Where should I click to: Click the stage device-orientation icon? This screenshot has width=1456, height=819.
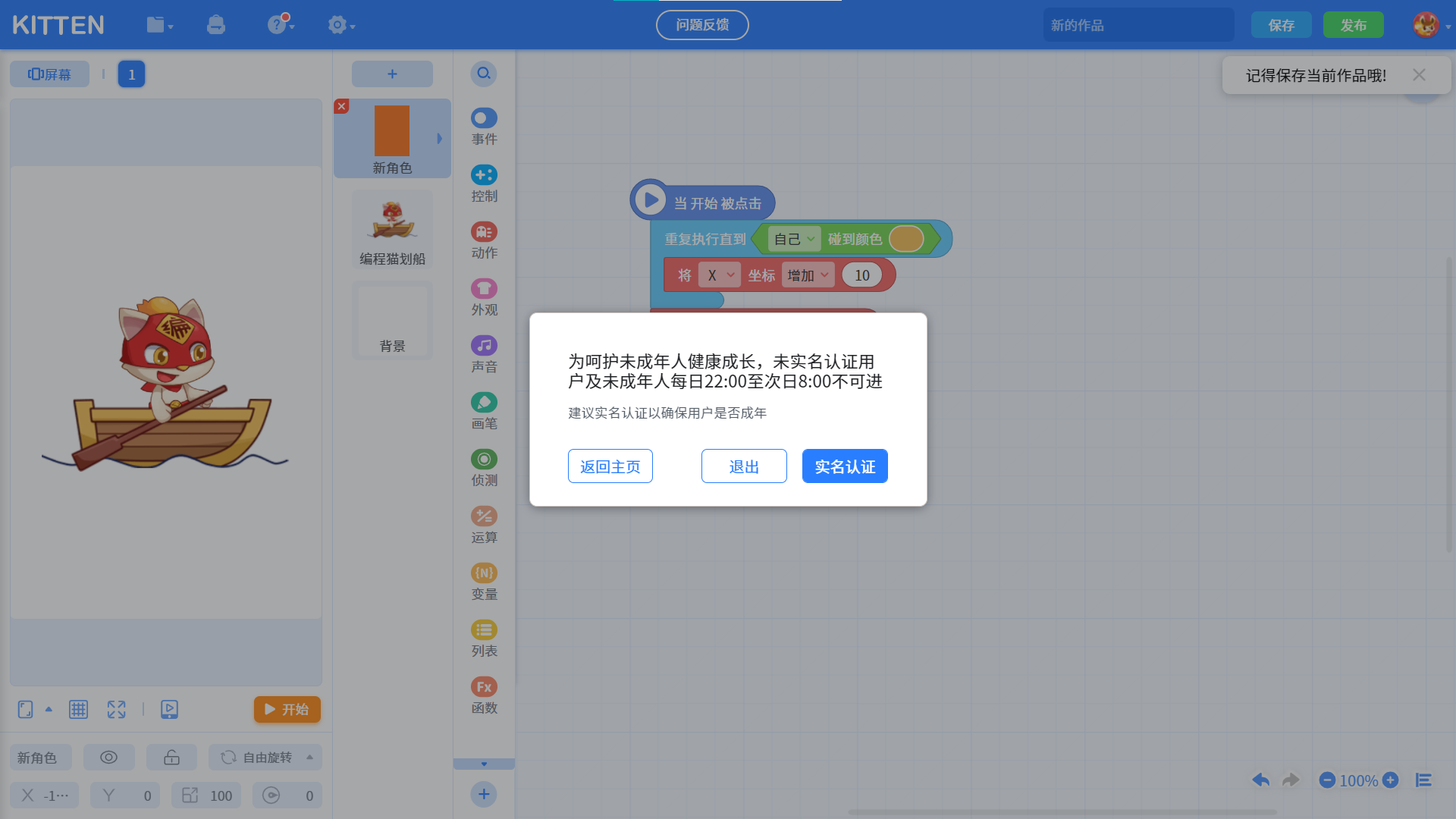[x=26, y=709]
